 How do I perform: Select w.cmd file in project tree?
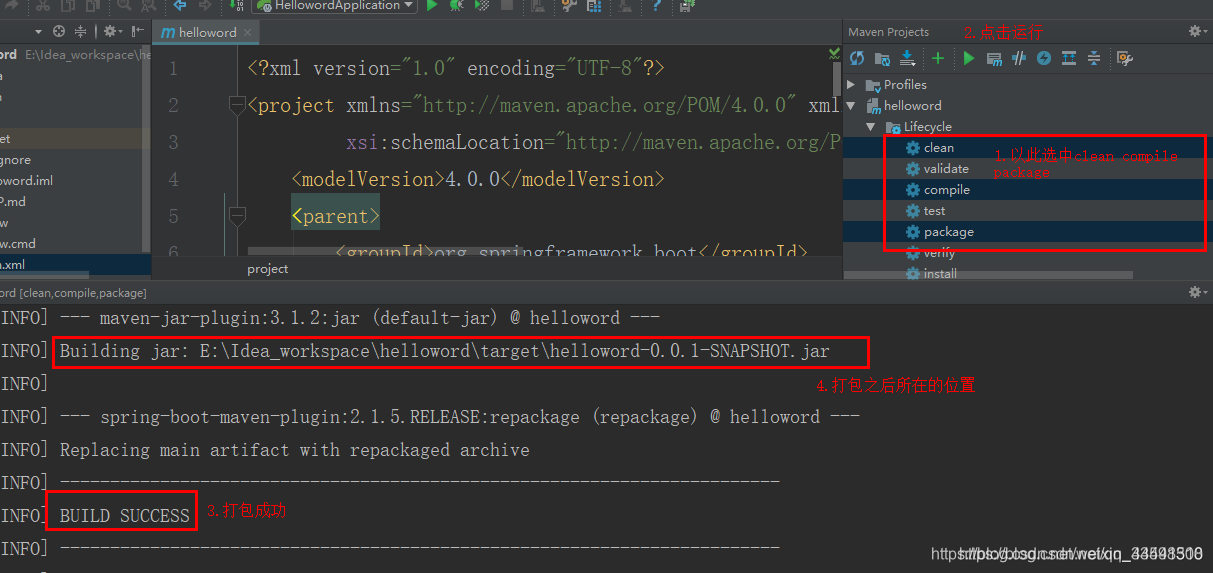click(18, 243)
